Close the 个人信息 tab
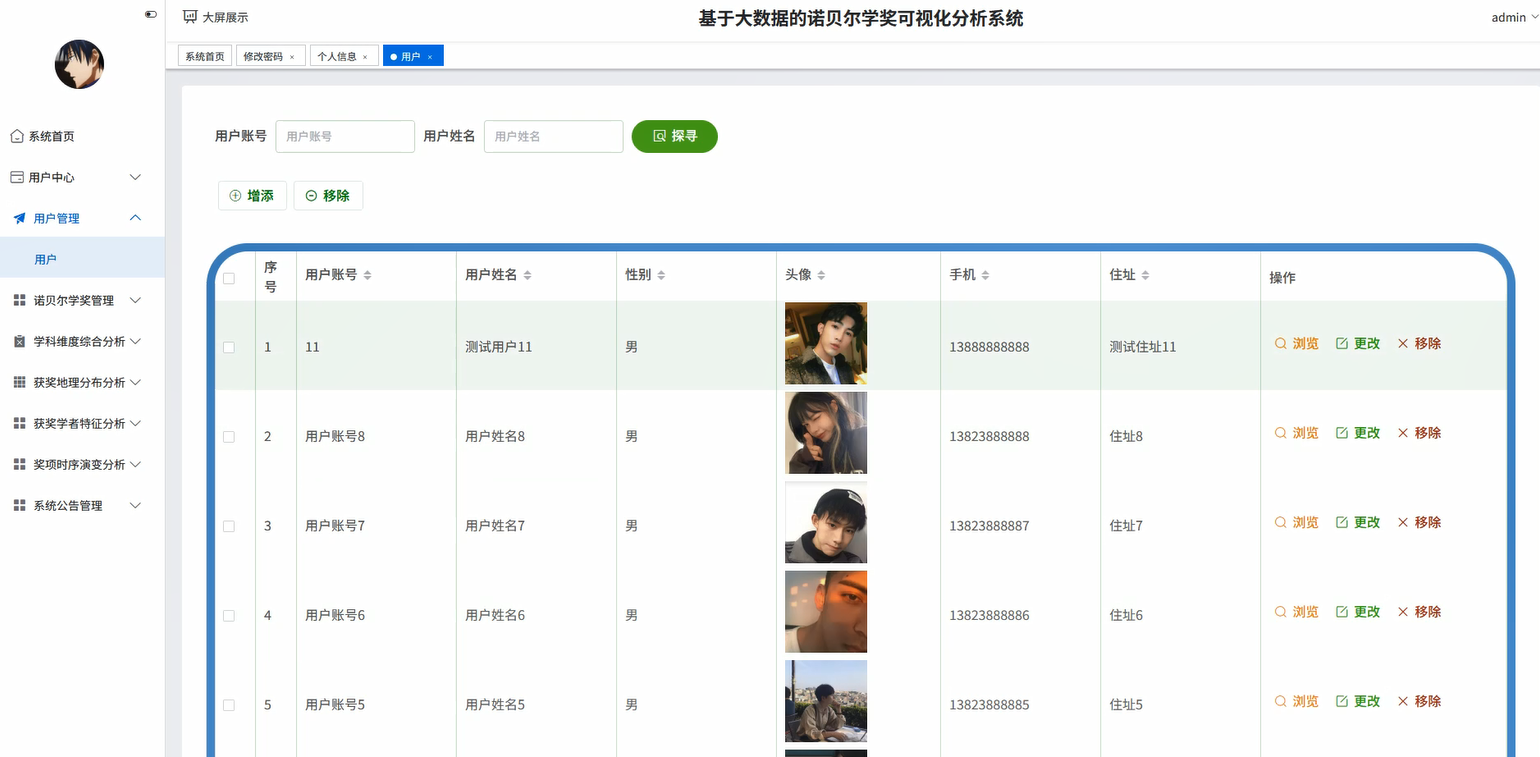 pyautogui.click(x=365, y=57)
